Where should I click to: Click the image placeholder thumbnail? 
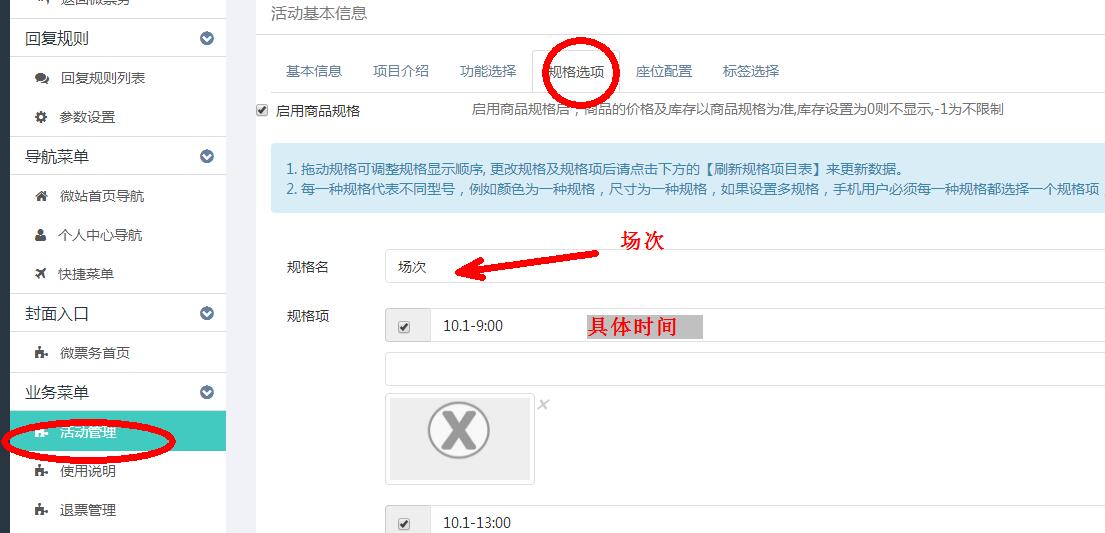pos(459,439)
